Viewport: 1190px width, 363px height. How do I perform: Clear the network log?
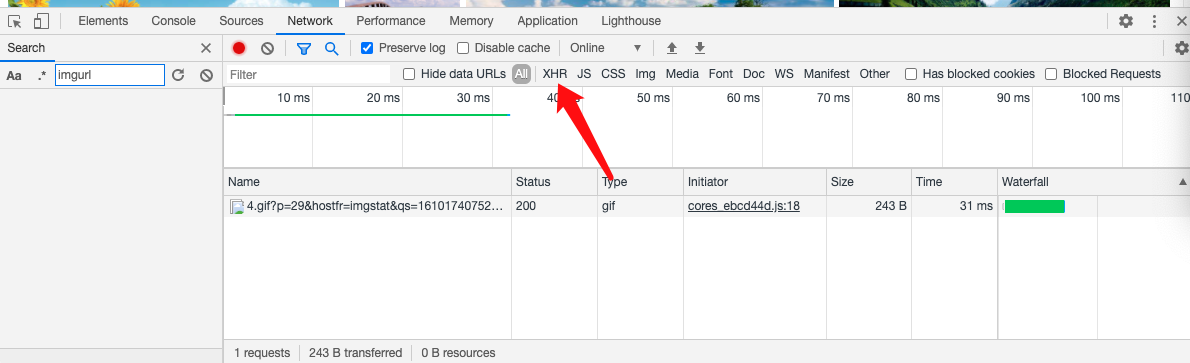point(267,48)
